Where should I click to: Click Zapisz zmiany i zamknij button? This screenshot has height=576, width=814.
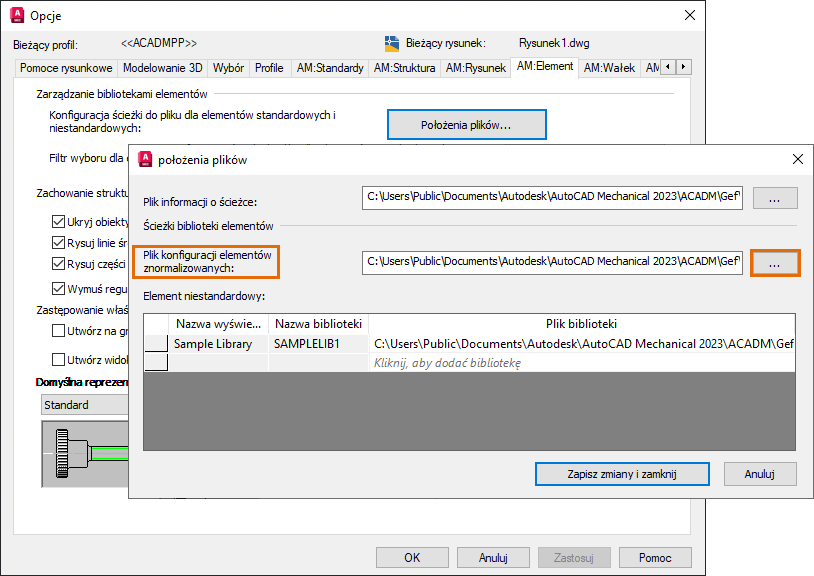pyautogui.click(x=622, y=474)
